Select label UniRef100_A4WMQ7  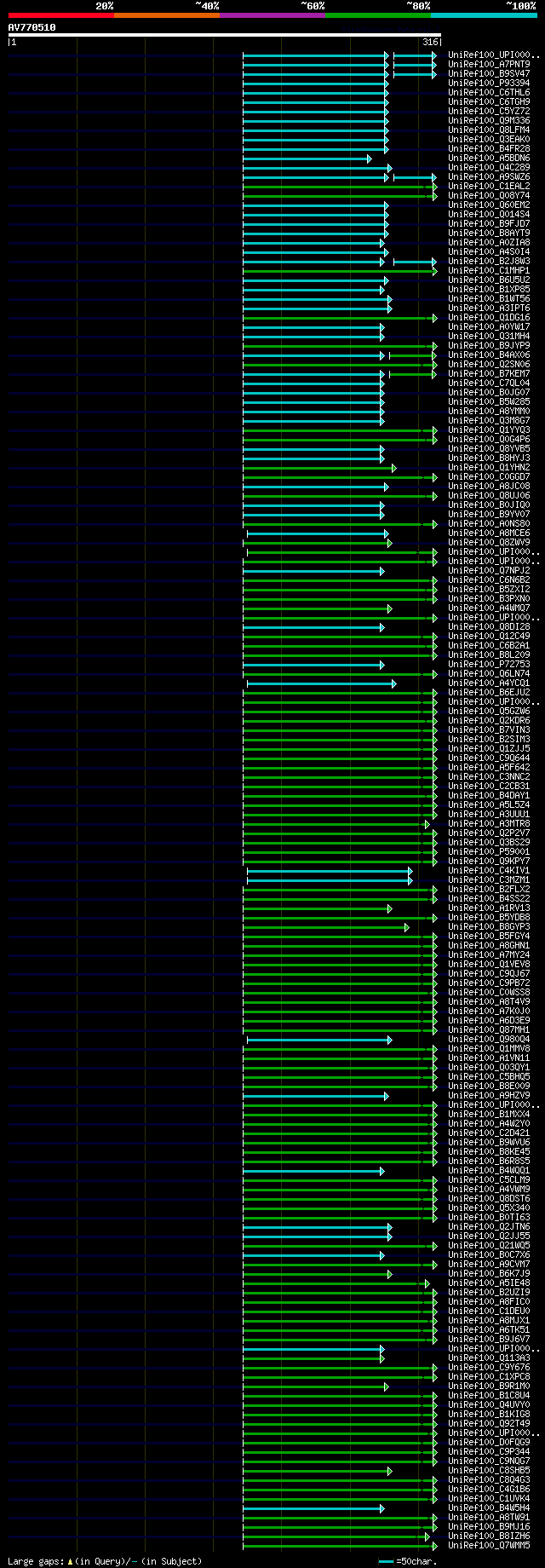489,608
